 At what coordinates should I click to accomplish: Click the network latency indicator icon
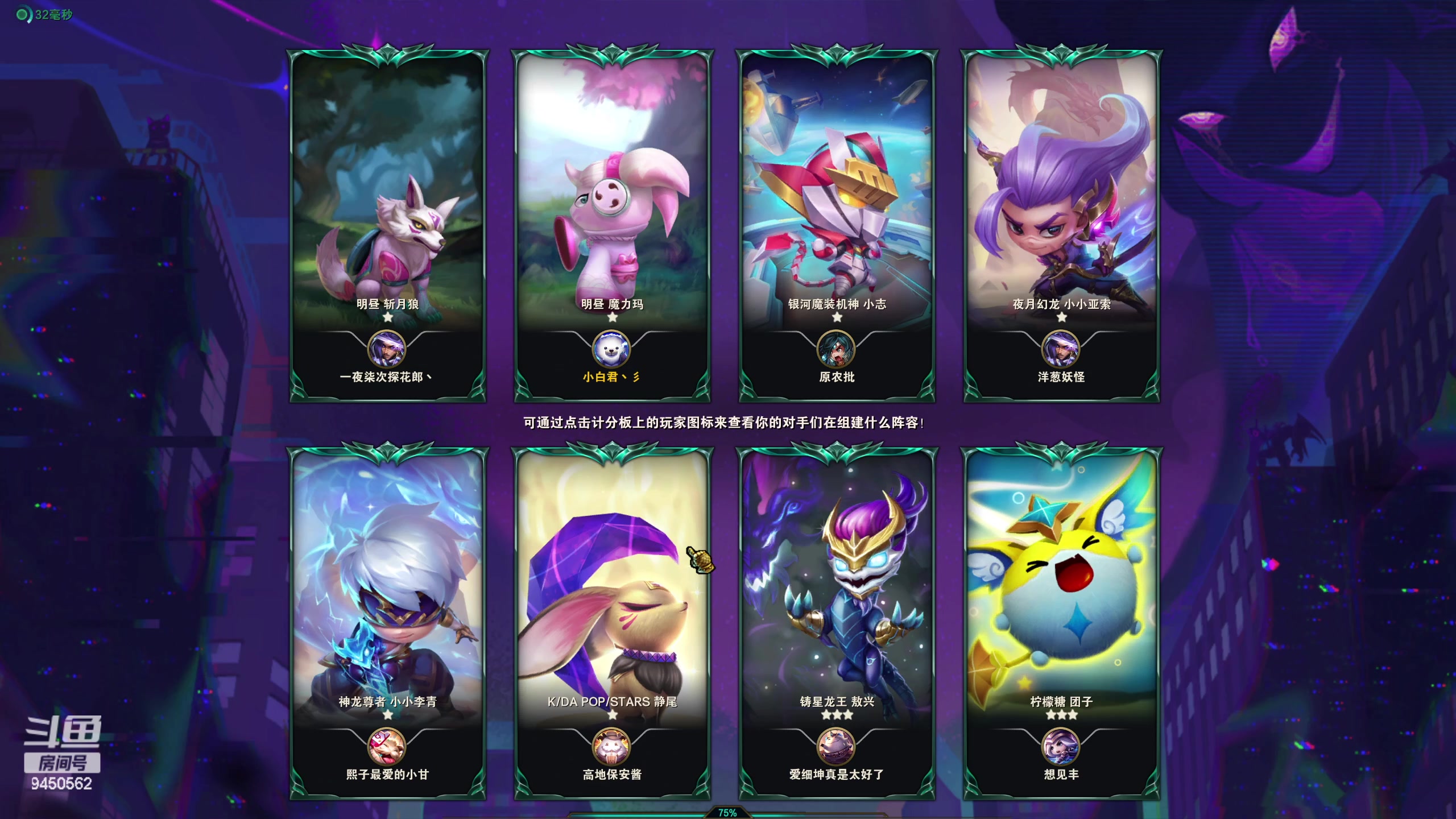(x=23, y=15)
